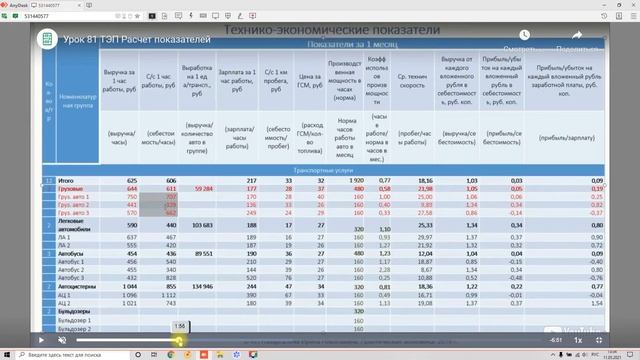
Task: Open the Chrome icon on the taskbar
Action: pos(171,355)
